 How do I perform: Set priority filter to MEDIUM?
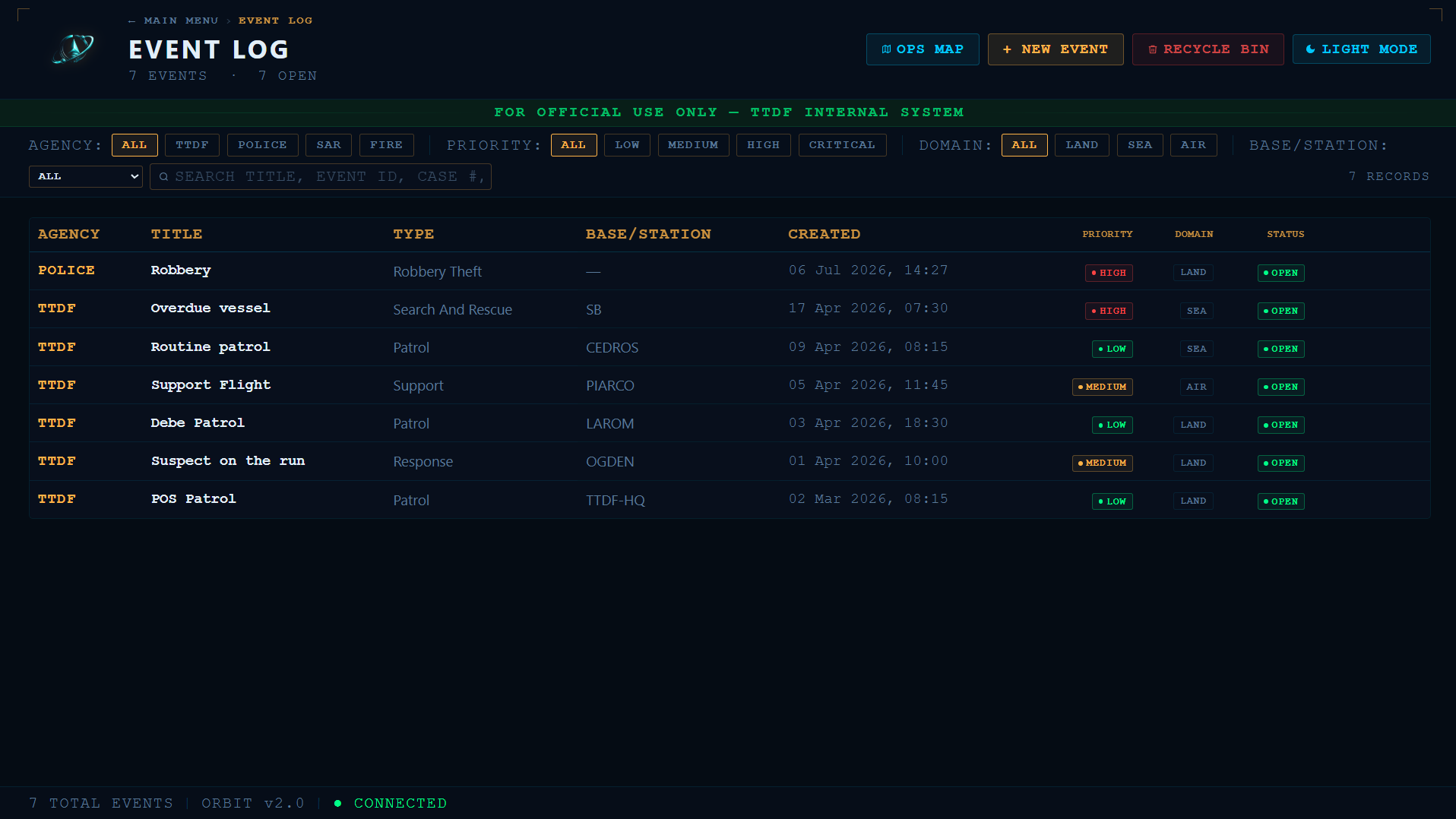693,145
